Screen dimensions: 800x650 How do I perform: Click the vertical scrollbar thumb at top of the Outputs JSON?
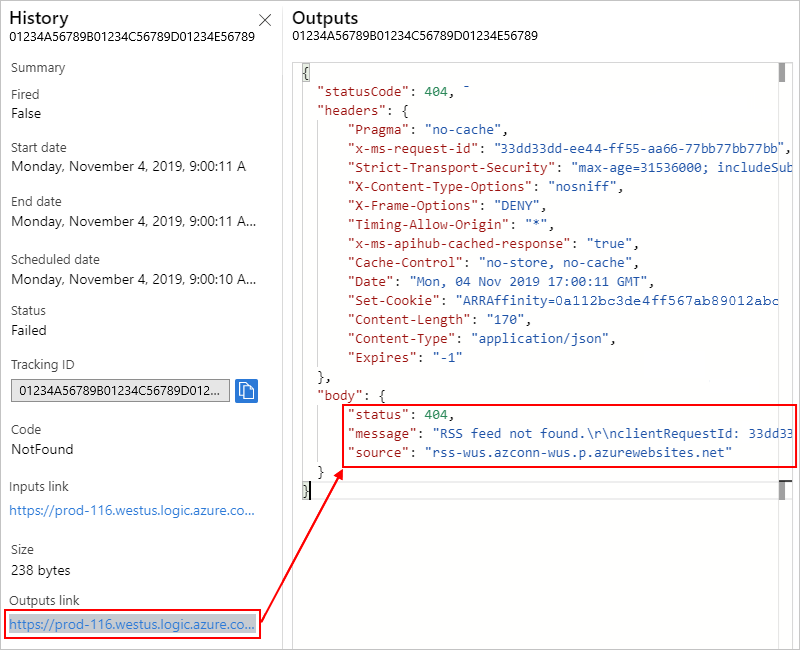pyautogui.click(x=782, y=72)
